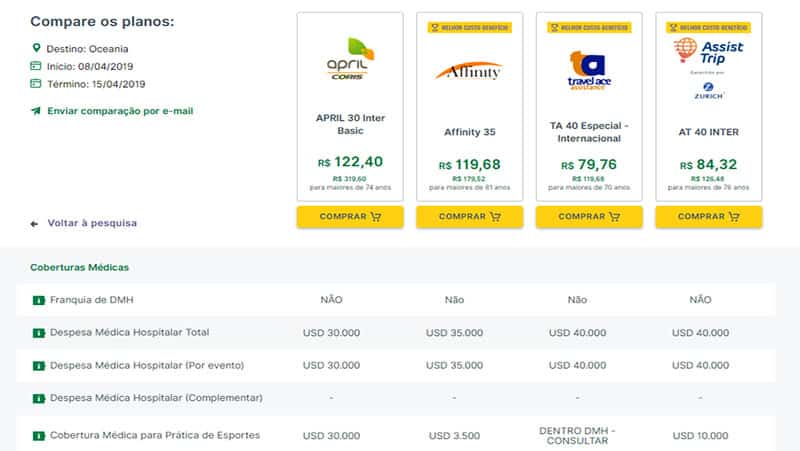The image size is (800, 451).
Task: Buy the APRIL 30 Inter Basic plan
Action: [350, 217]
